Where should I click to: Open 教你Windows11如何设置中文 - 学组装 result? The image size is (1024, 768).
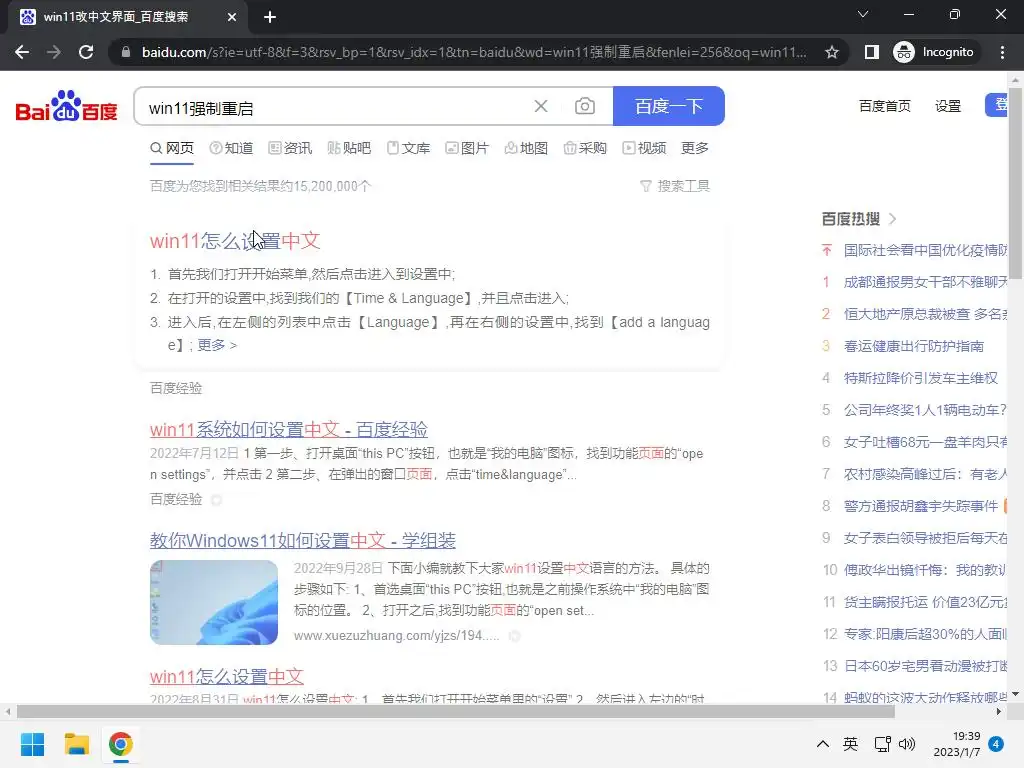(302, 541)
